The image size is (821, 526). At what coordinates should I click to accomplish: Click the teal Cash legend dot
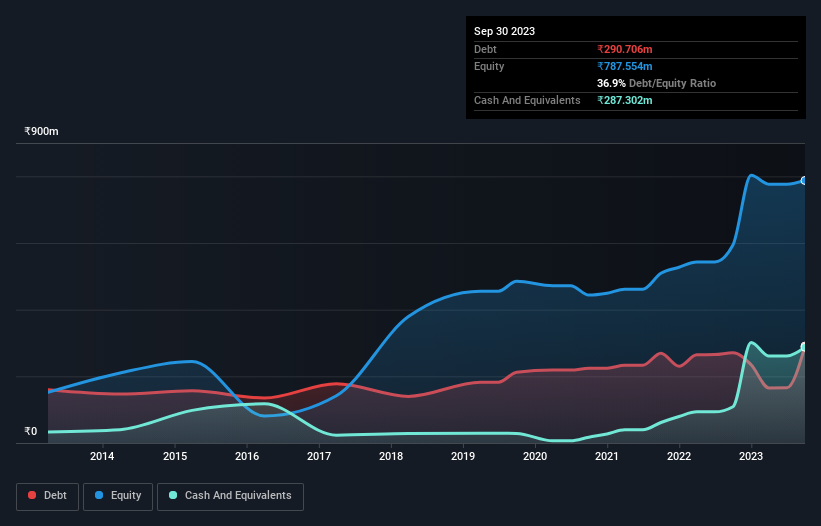pyautogui.click(x=173, y=496)
